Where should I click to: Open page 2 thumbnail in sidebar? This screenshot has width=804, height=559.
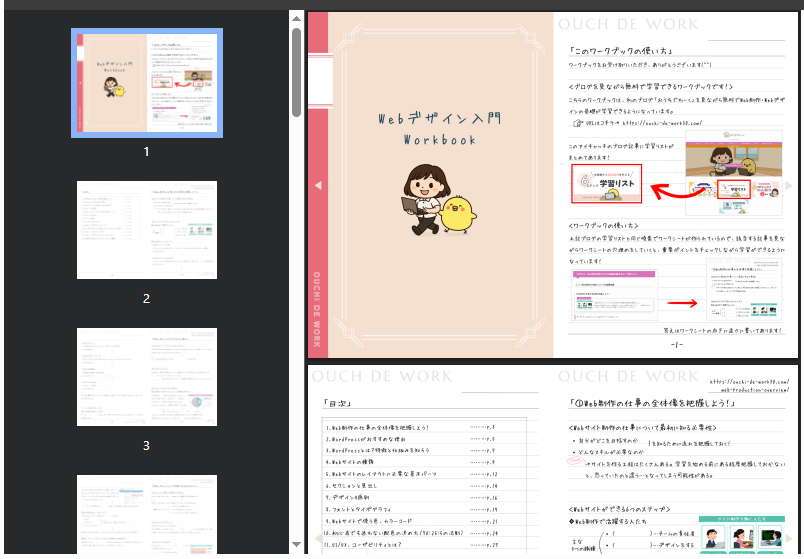(147, 230)
